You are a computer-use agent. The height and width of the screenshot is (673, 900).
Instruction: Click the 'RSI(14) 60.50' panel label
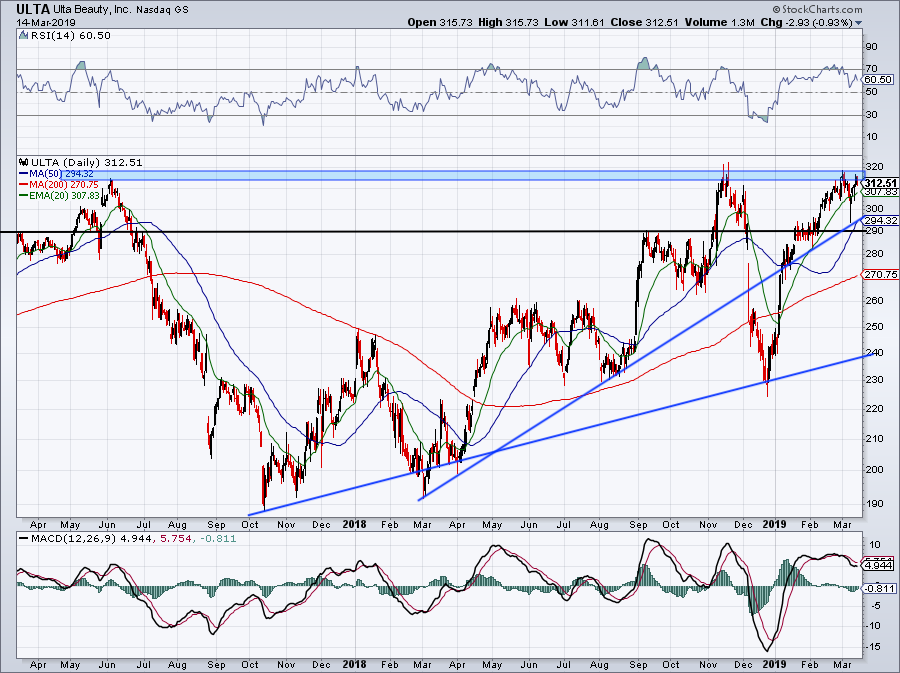click(x=69, y=36)
